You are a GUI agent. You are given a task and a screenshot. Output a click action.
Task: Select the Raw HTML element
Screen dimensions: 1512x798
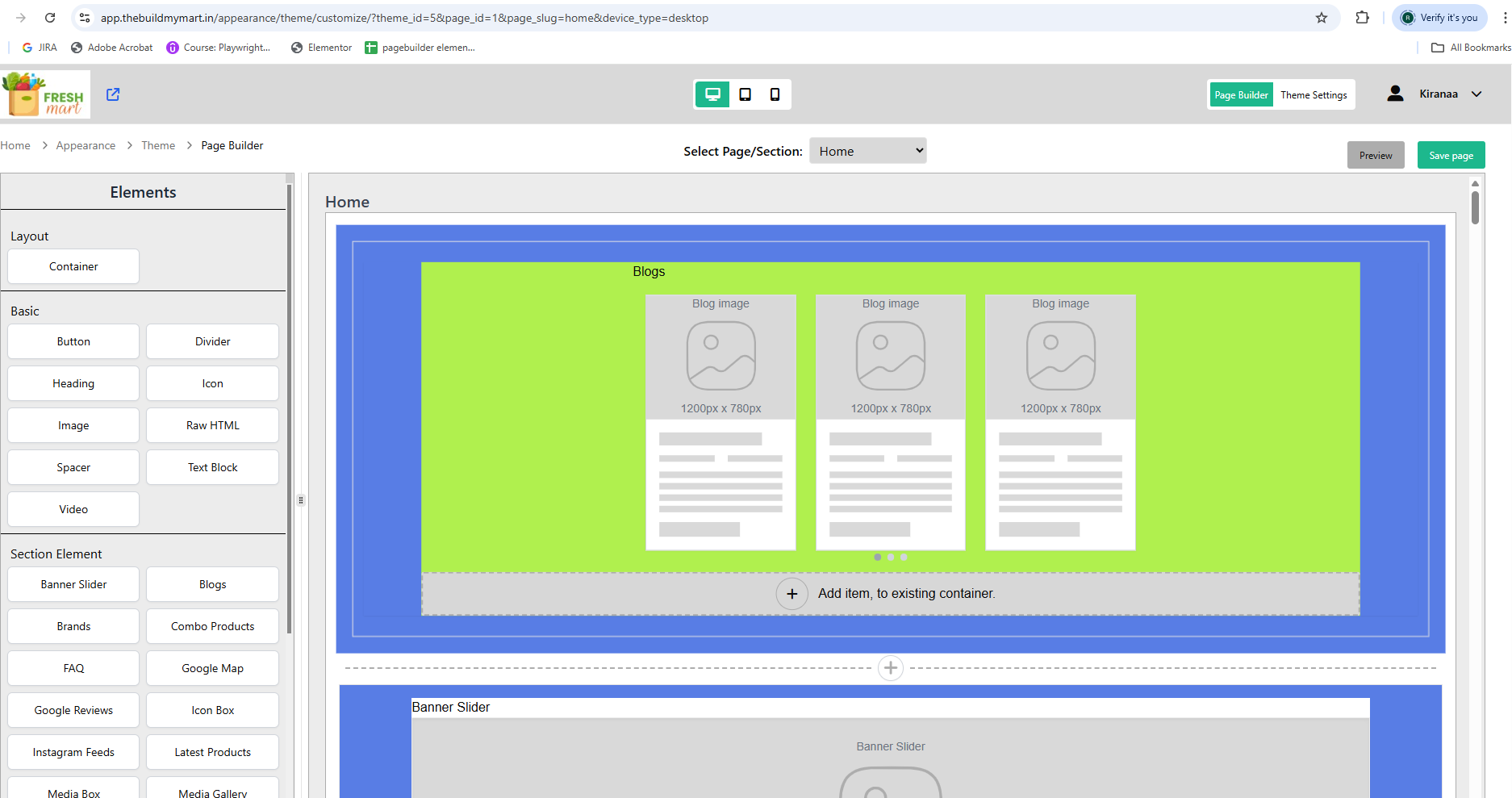click(x=213, y=425)
